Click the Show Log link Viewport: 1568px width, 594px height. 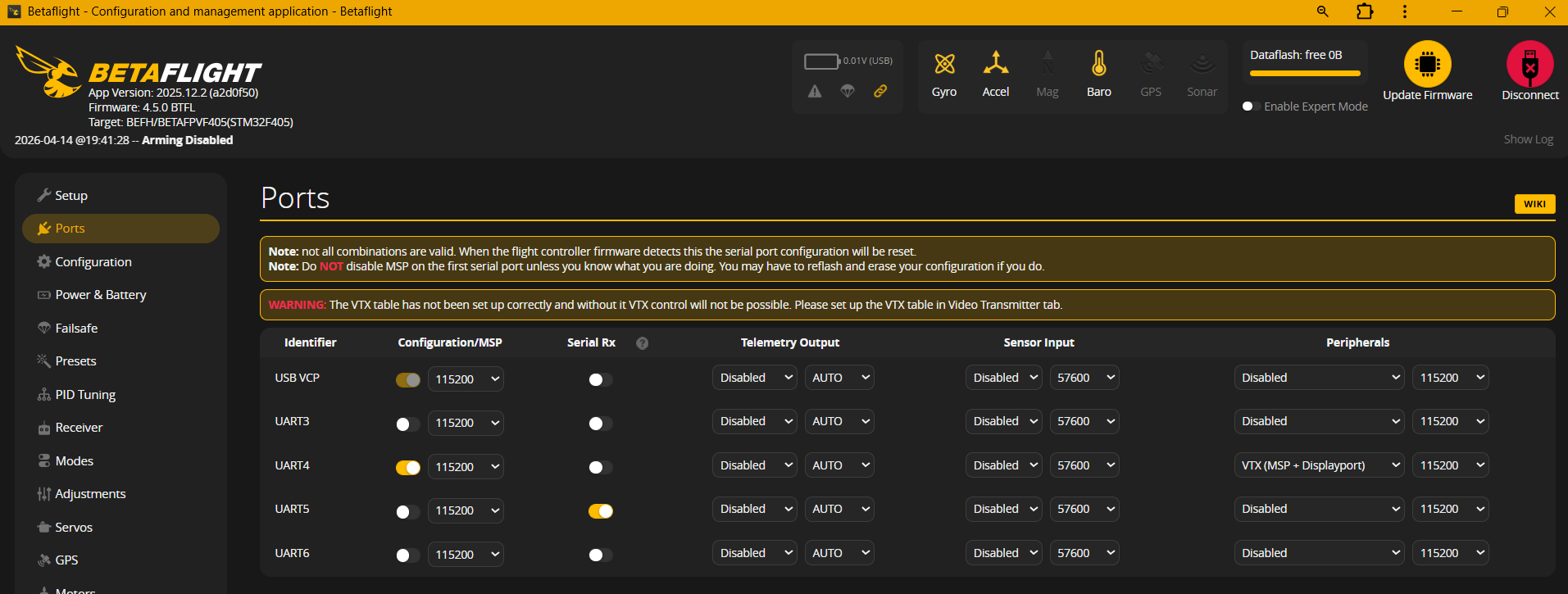pos(1528,139)
